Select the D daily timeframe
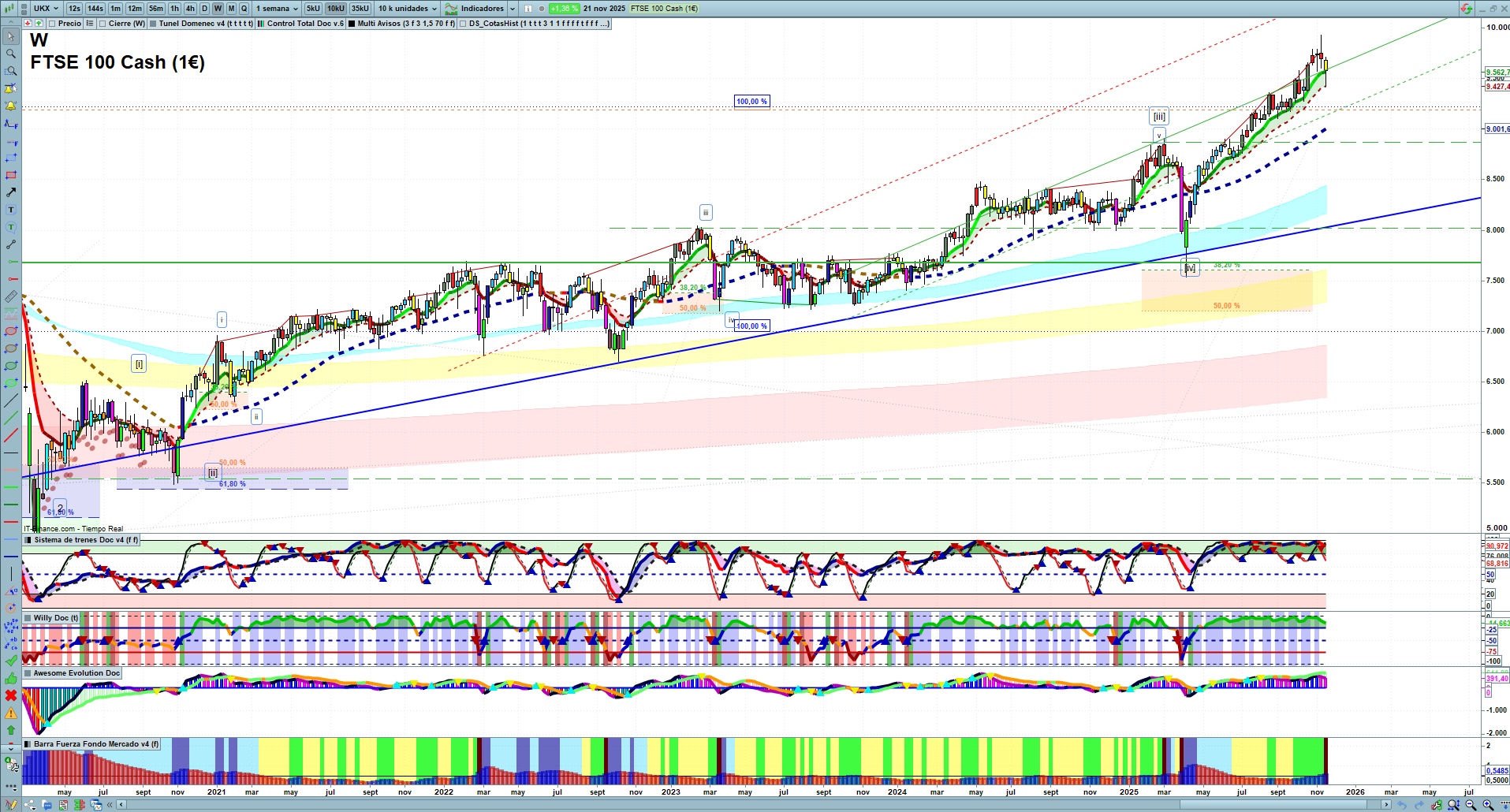1510x812 pixels. point(204,9)
